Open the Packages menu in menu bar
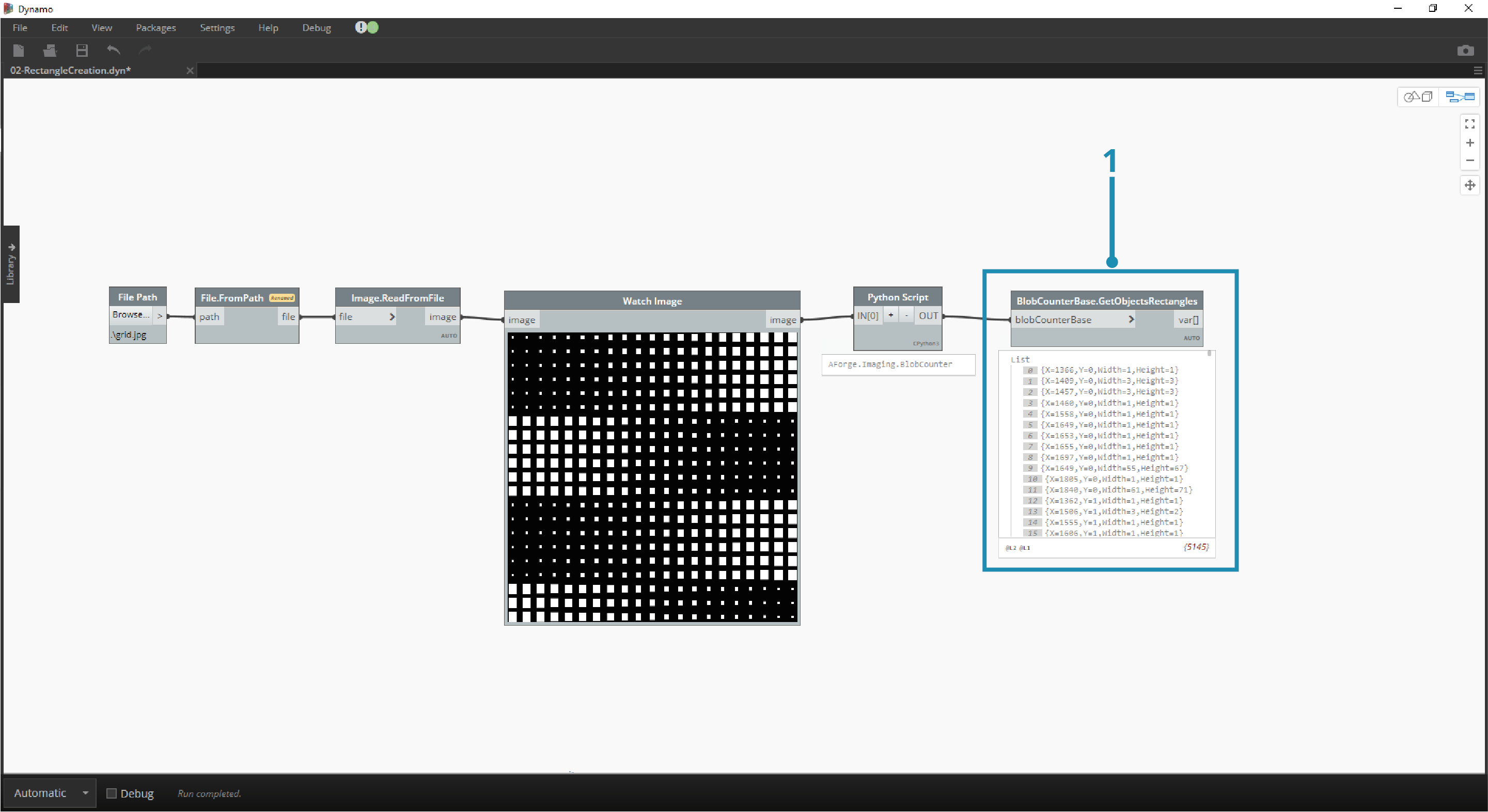This screenshot has height=812, width=1488. [155, 27]
